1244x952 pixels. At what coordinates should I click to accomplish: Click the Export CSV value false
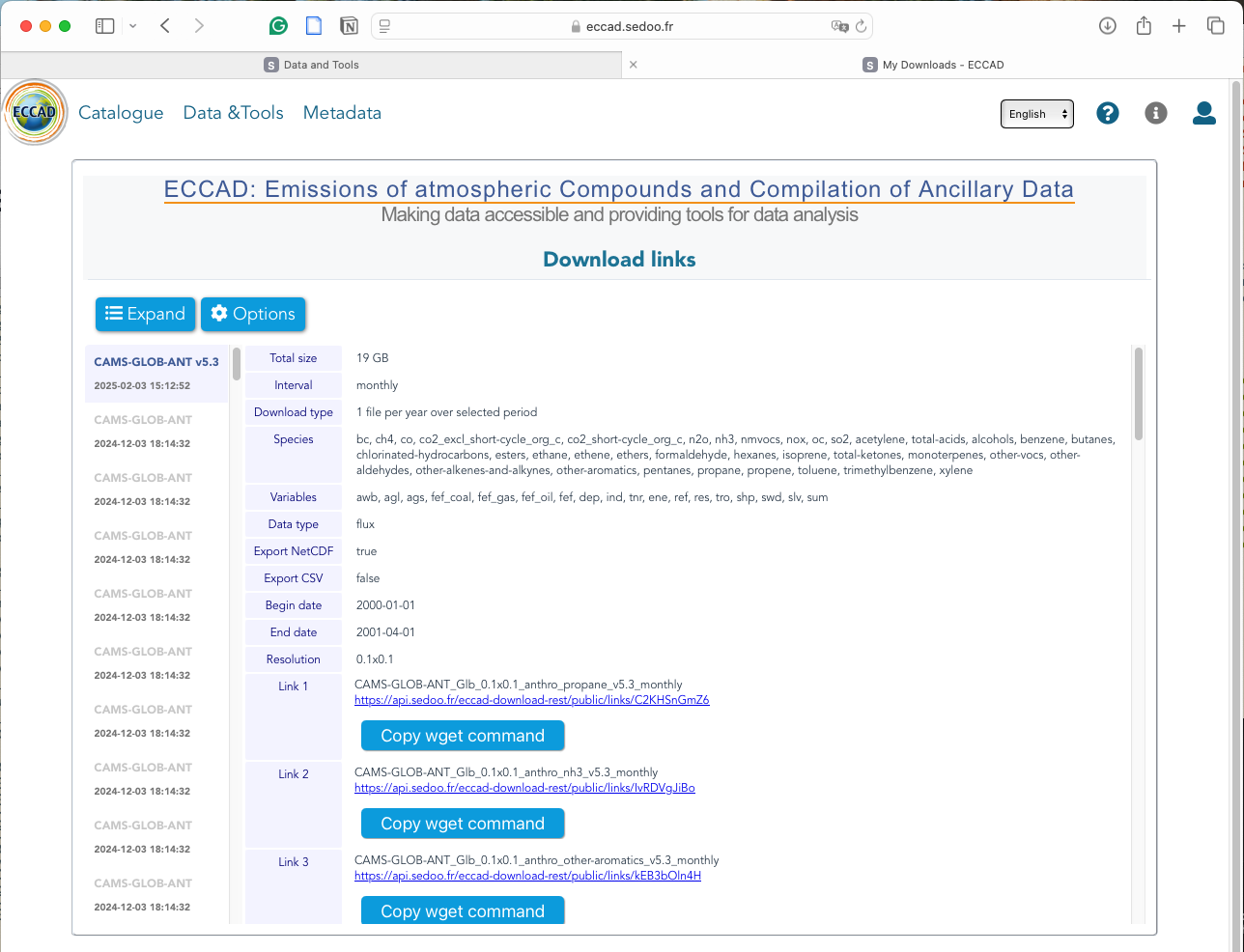pos(368,578)
